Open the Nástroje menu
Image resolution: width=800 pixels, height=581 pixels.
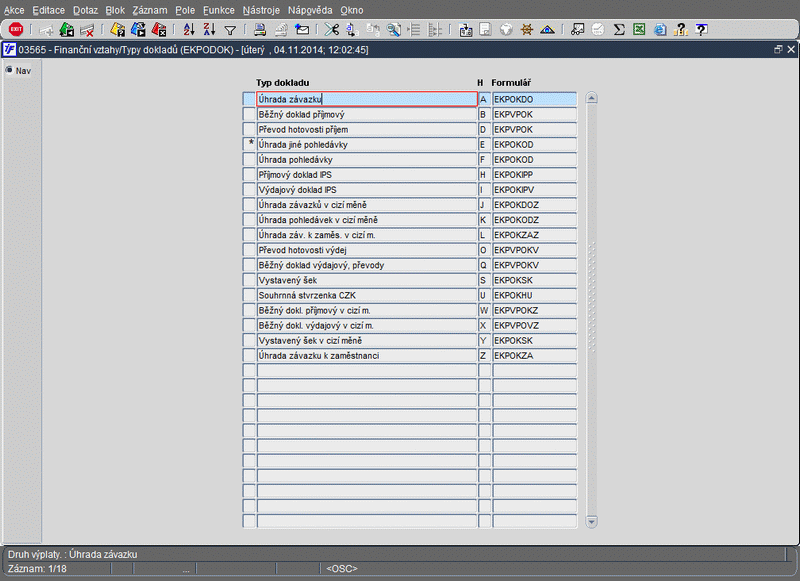pos(261,10)
